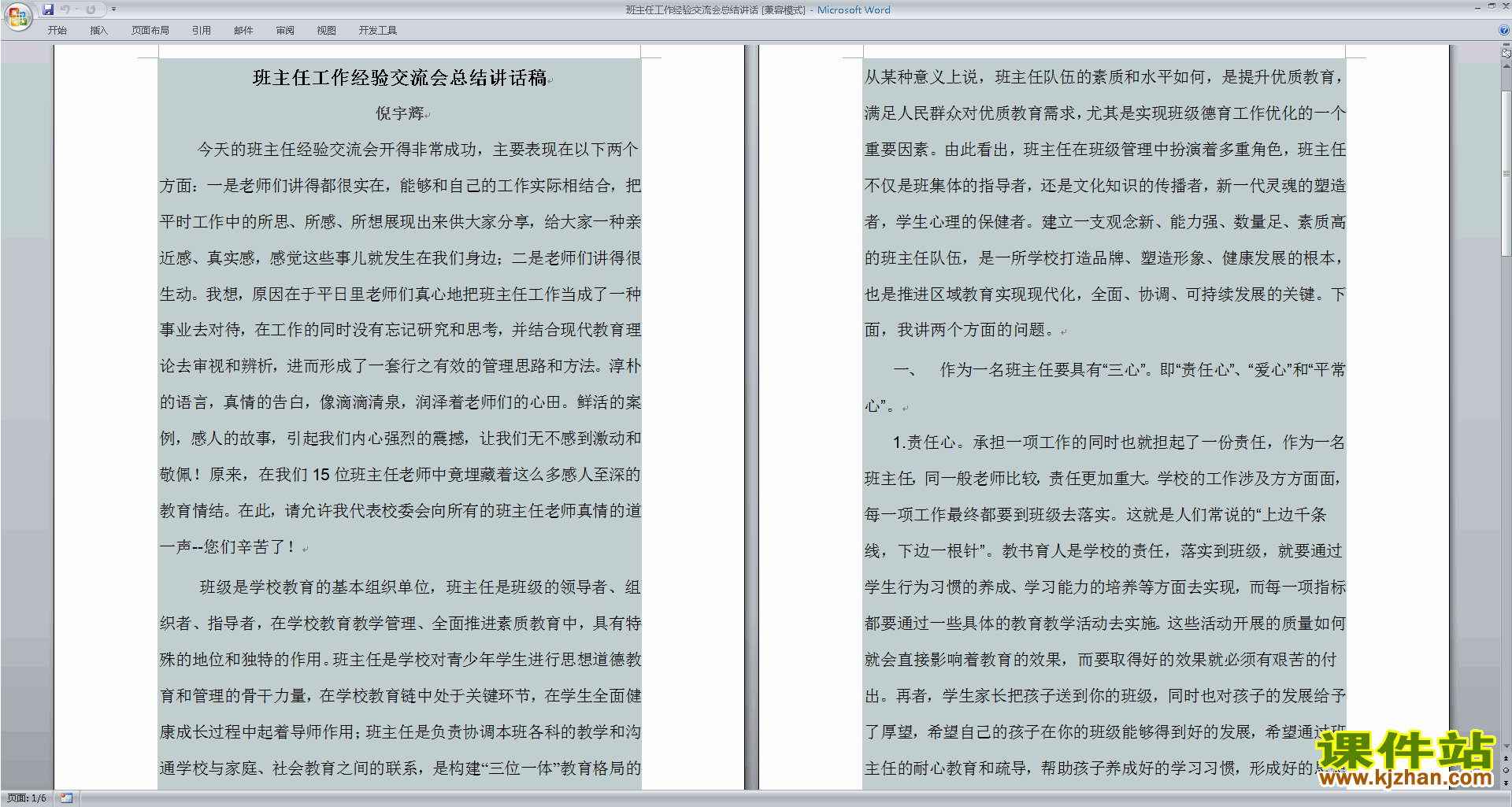Viewport: 1512px width, 807px height.
Task: Expand Customize Quick Access Toolbar dropdown
Action: (x=113, y=9)
